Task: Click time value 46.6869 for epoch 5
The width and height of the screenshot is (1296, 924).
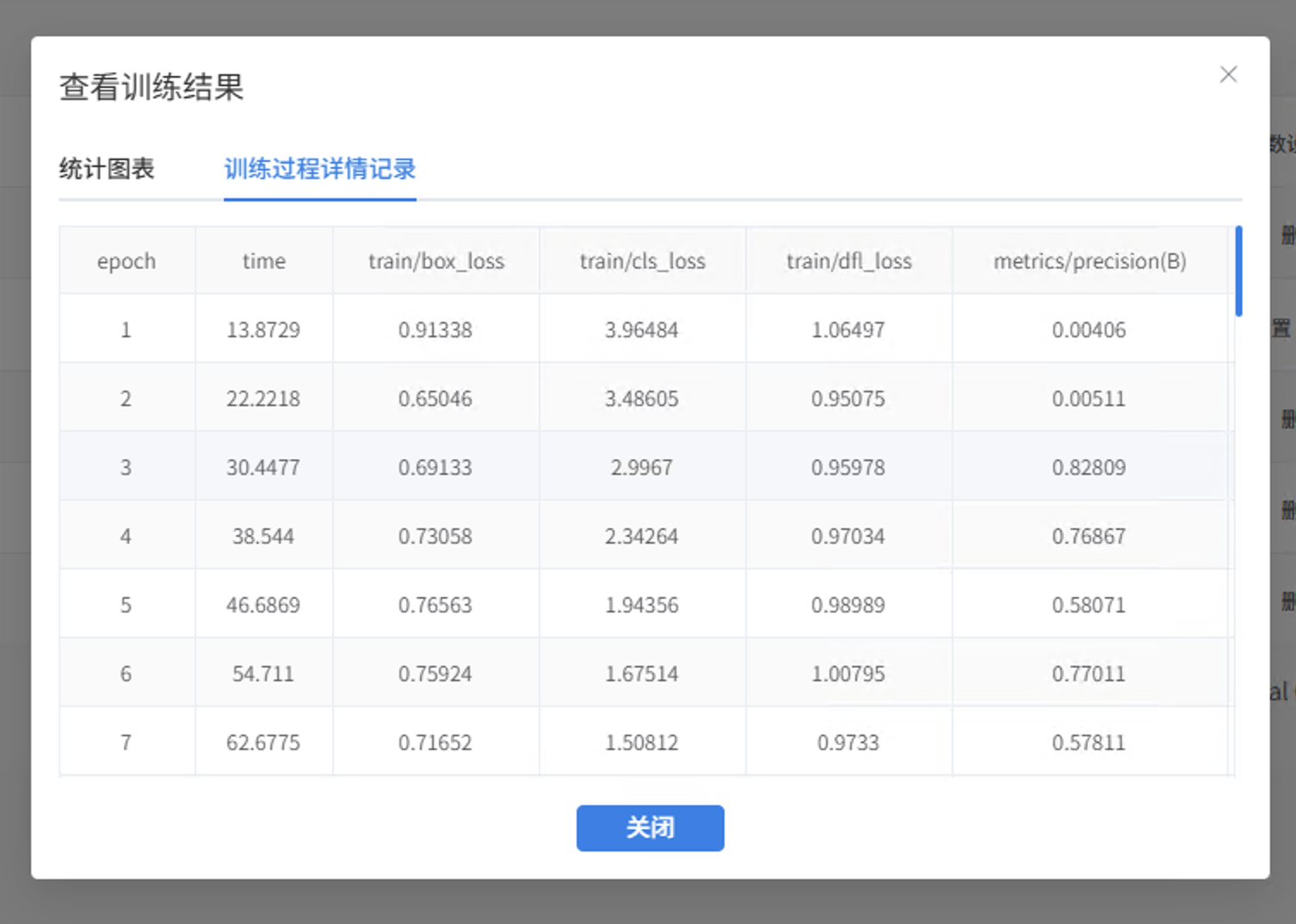Action: pyautogui.click(x=263, y=604)
